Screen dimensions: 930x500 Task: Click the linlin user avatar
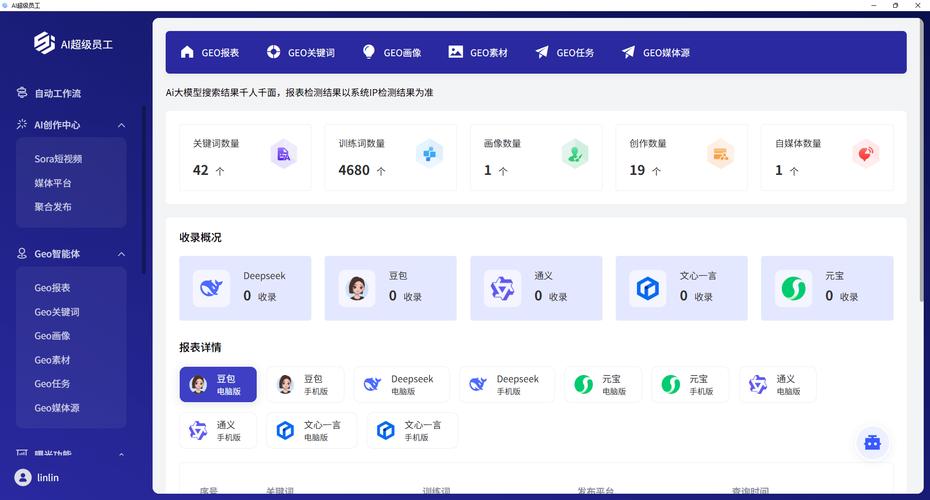(x=23, y=477)
